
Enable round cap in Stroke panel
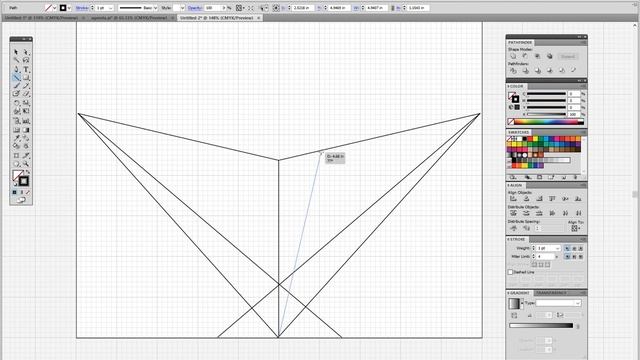574,248
